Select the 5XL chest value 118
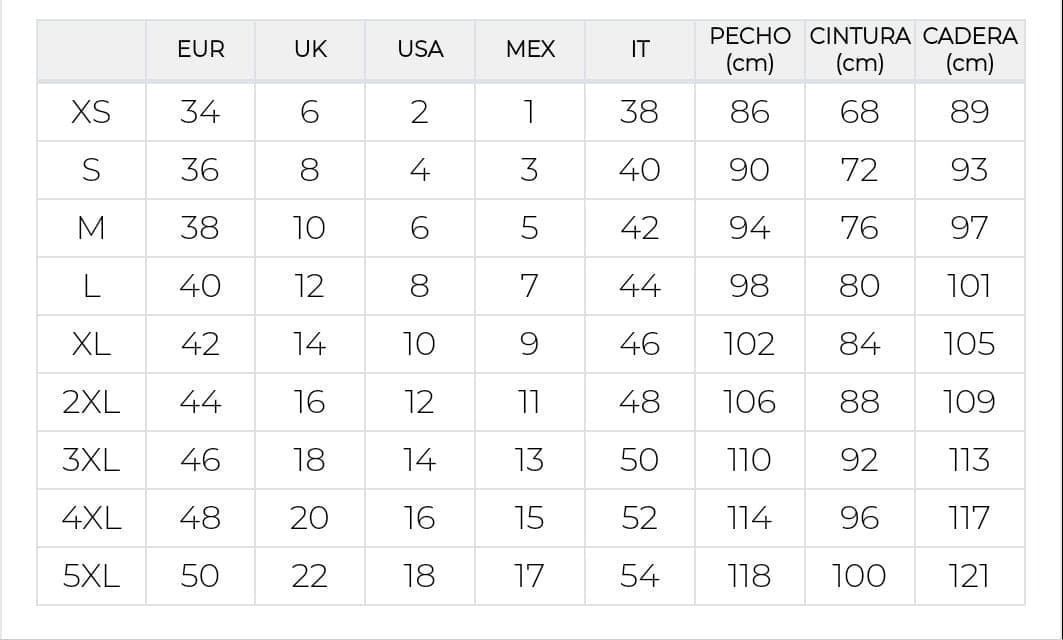 pos(750,576)
